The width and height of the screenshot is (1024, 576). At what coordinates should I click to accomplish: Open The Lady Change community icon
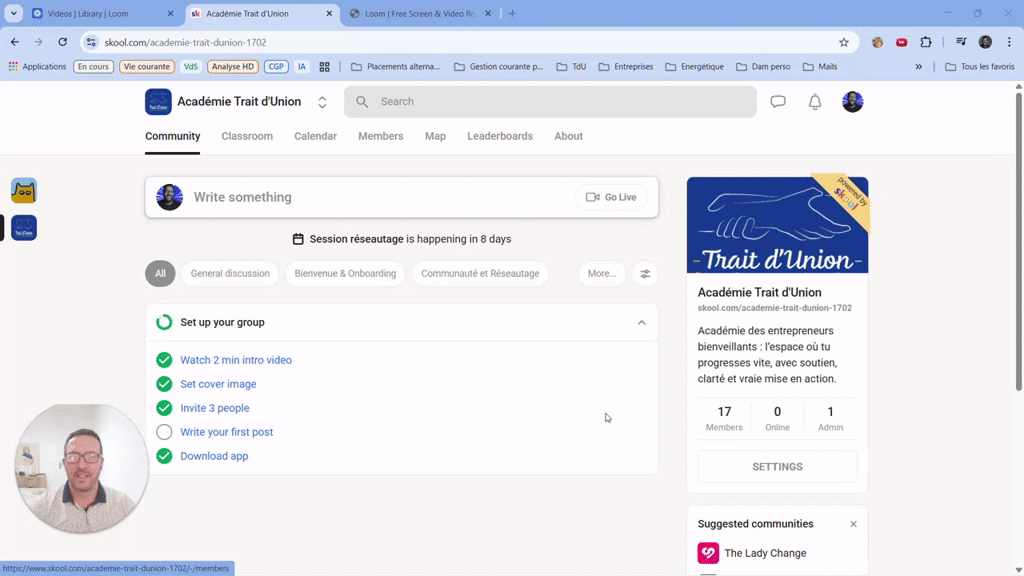708,553
